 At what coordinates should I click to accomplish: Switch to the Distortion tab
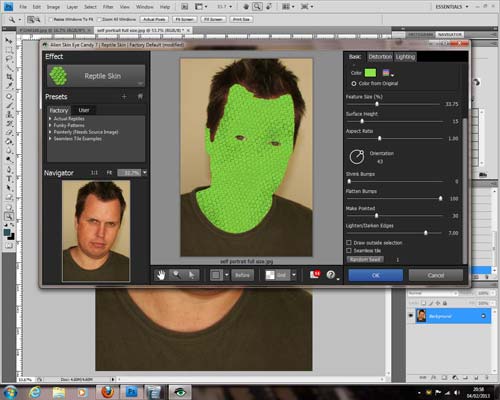pos(380,57)
